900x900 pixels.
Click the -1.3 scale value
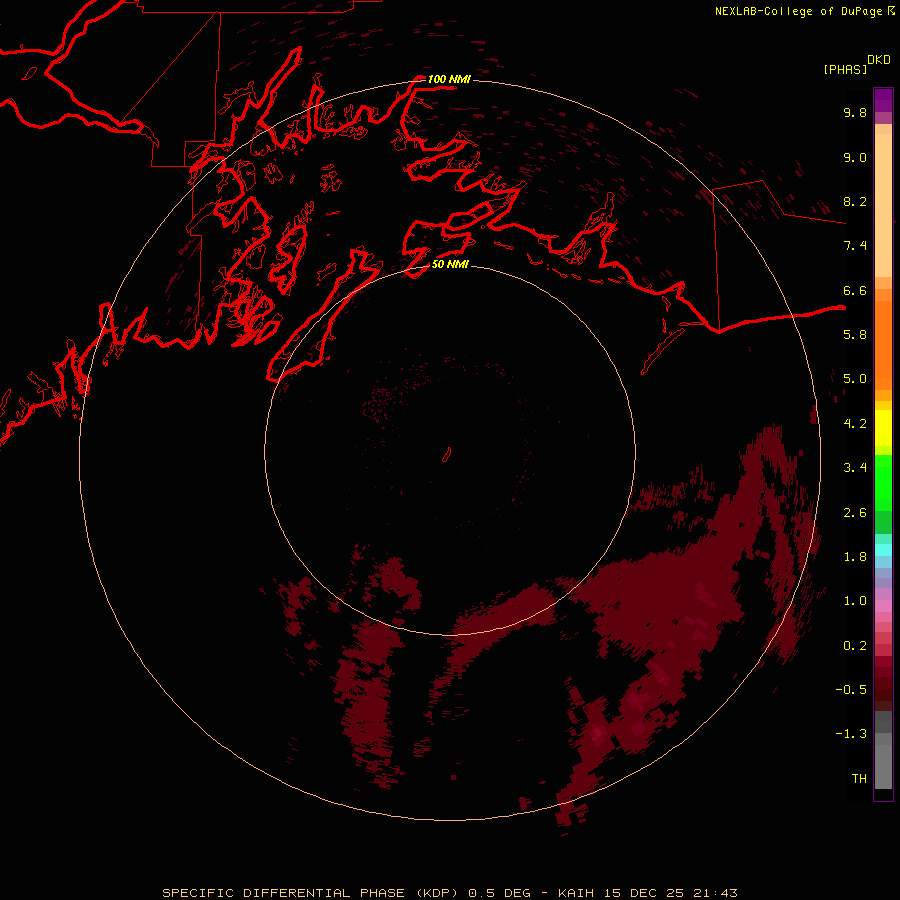[851, 734]
